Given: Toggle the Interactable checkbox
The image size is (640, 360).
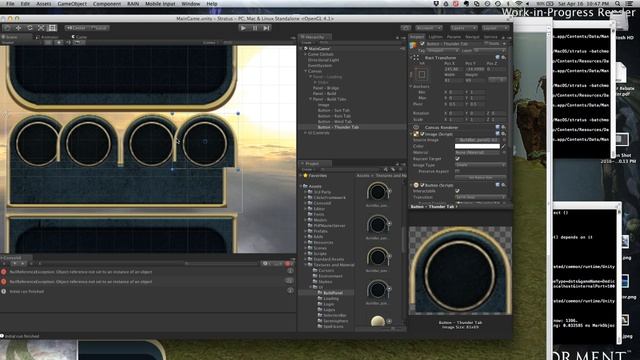Looking at the screenshot, I should click(457, 191).
